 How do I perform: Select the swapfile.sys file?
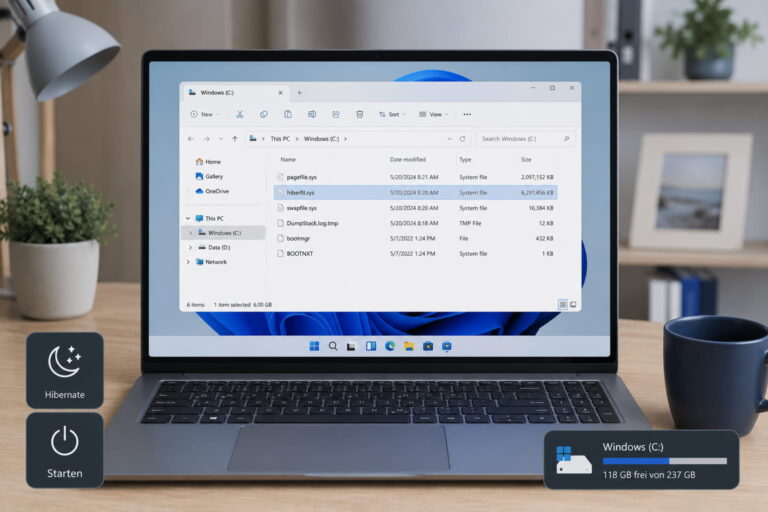pyautogui.click(x=415, y=208)
